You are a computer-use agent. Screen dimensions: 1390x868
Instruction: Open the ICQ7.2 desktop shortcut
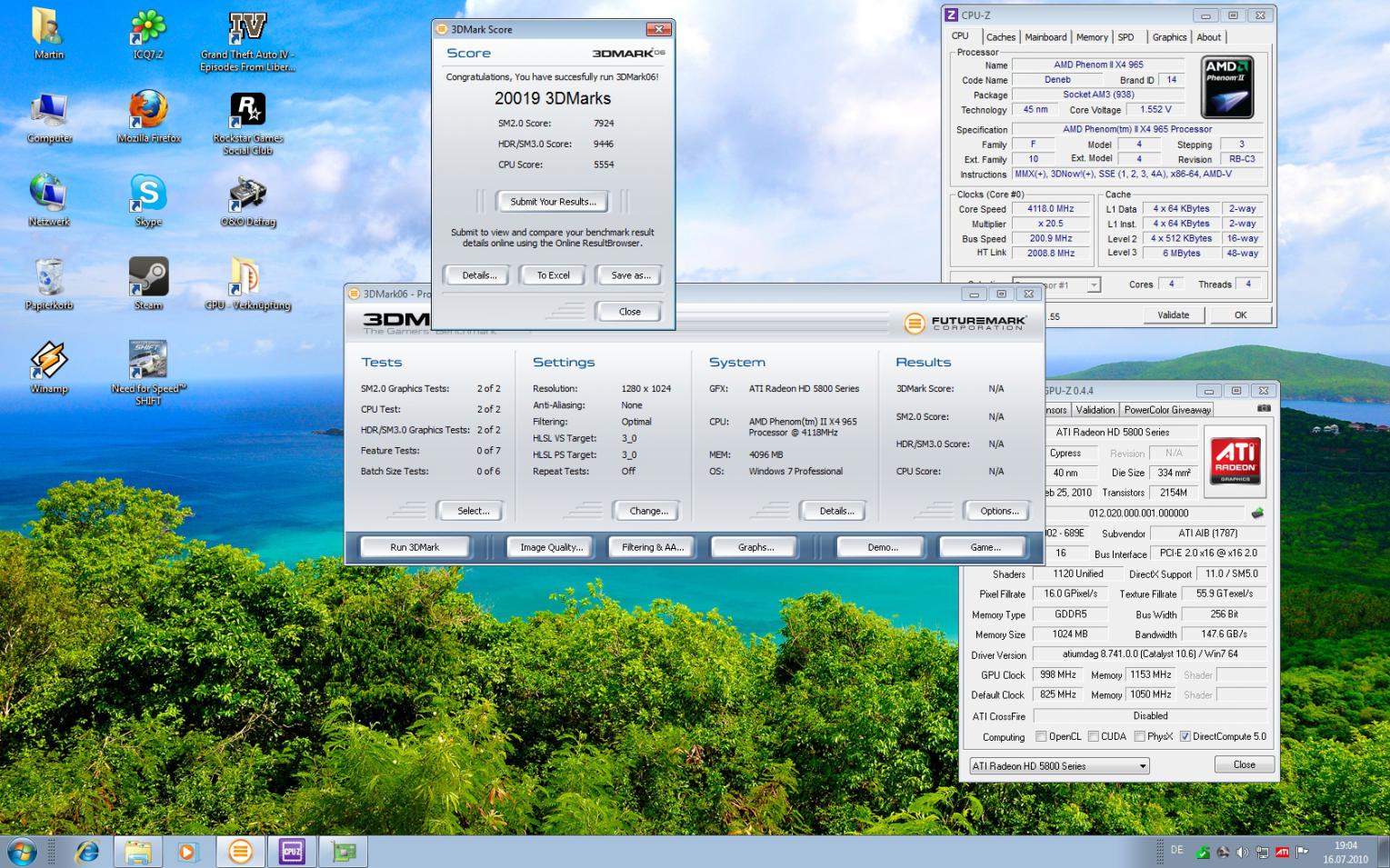tap(148, 34)
